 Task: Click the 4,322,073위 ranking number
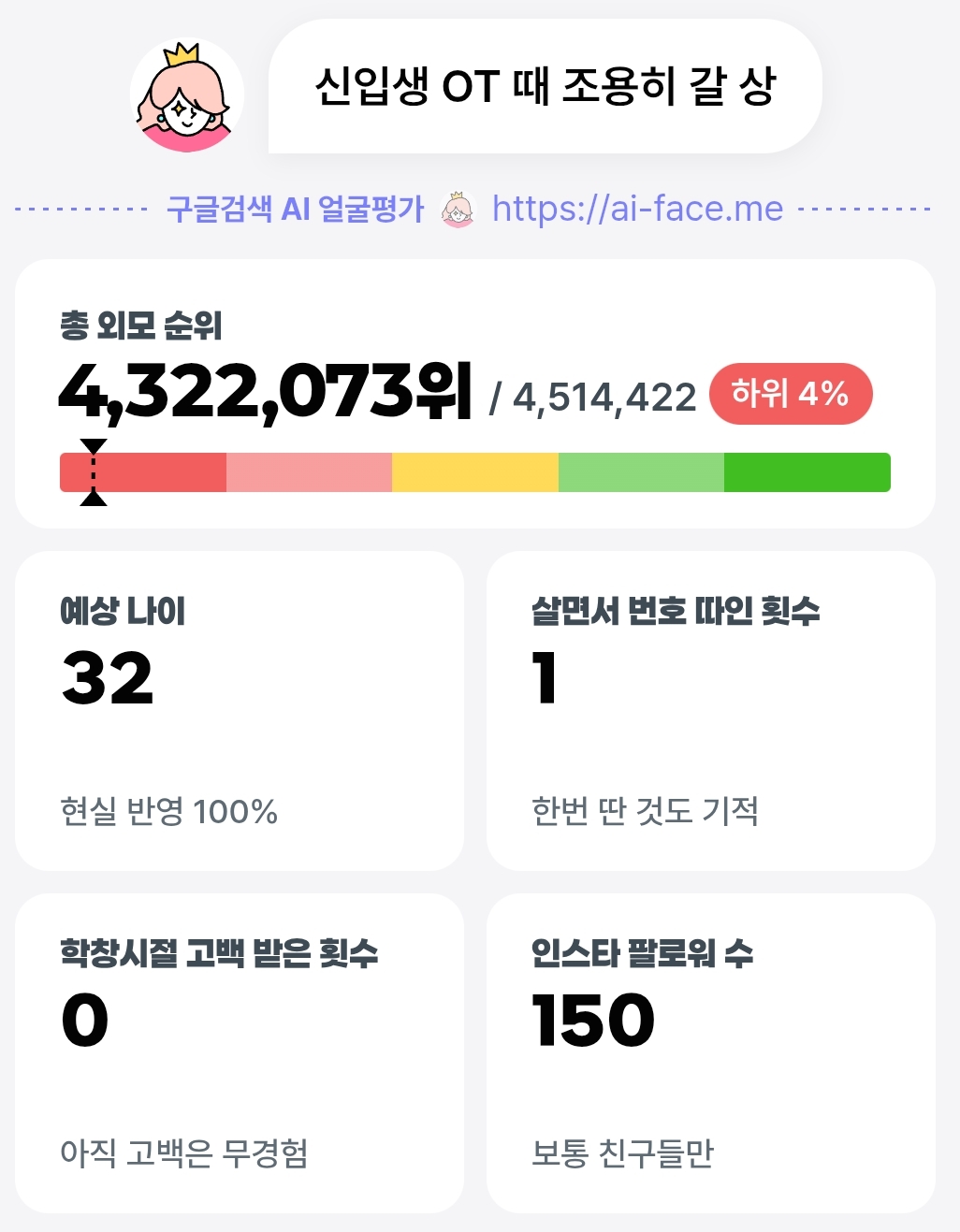(265, 392)
